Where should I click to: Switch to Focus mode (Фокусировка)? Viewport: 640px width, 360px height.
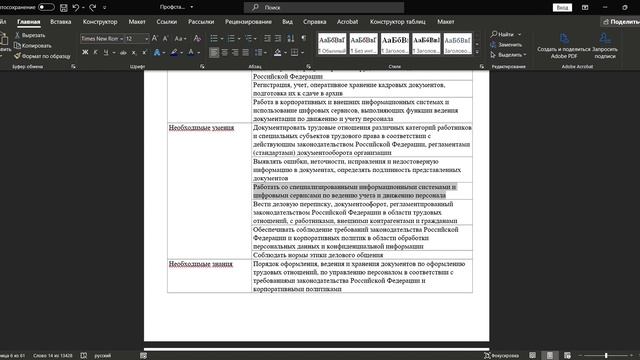501,356
